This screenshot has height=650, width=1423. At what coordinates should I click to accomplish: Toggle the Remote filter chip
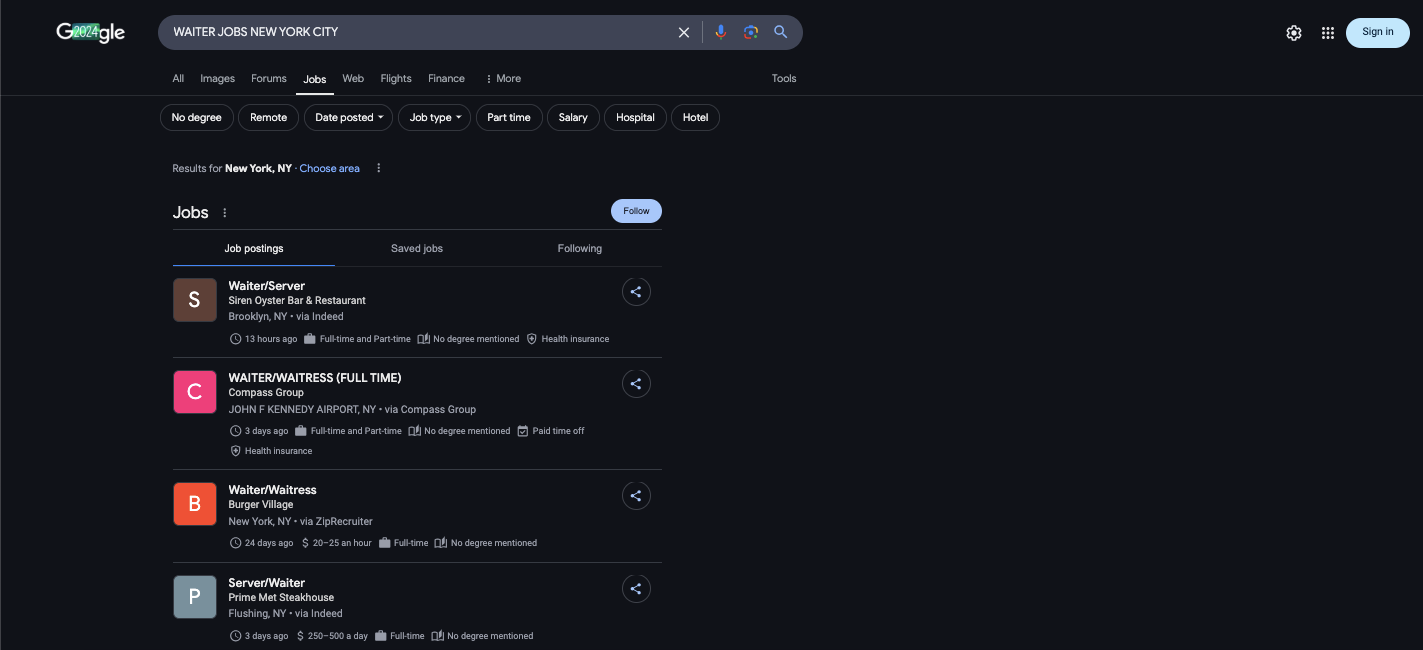tap(268, 118)
